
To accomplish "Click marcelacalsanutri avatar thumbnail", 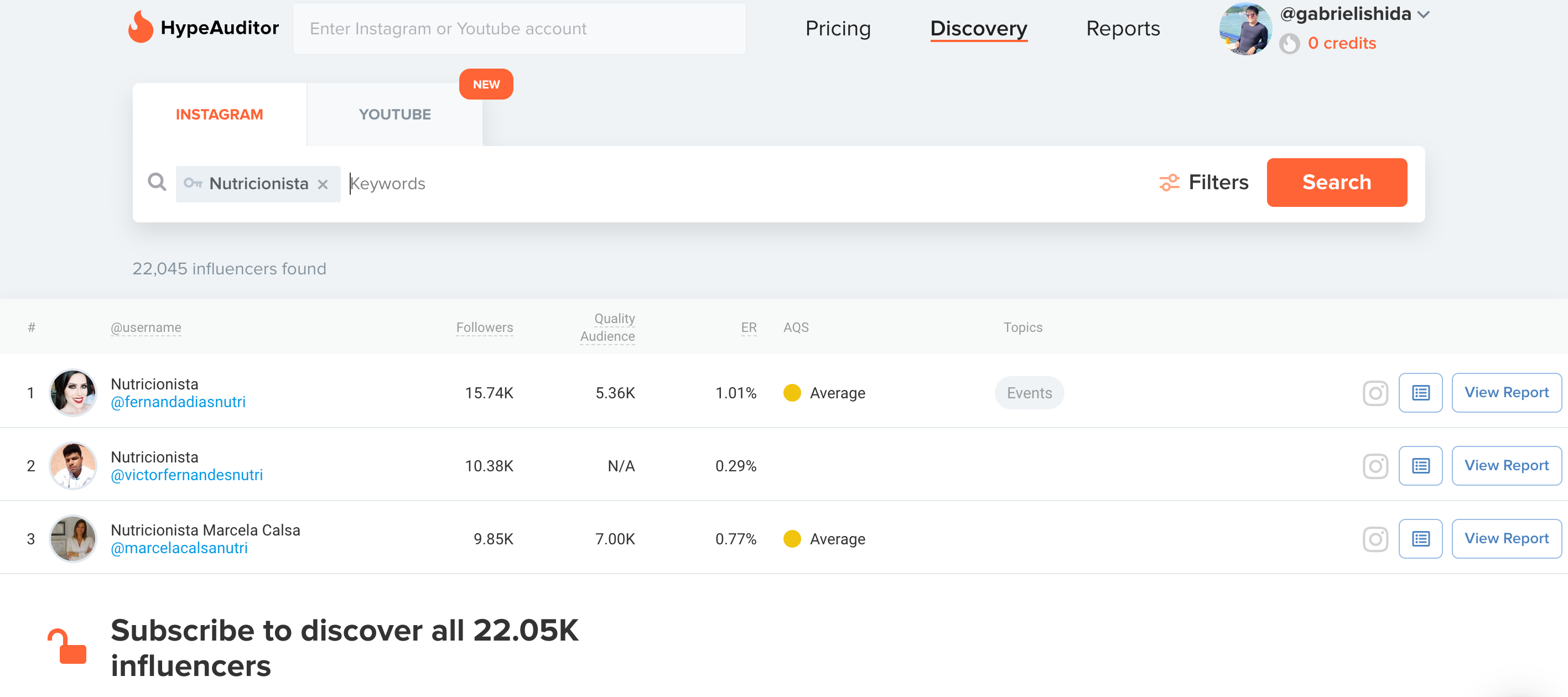I will [72, 539].
